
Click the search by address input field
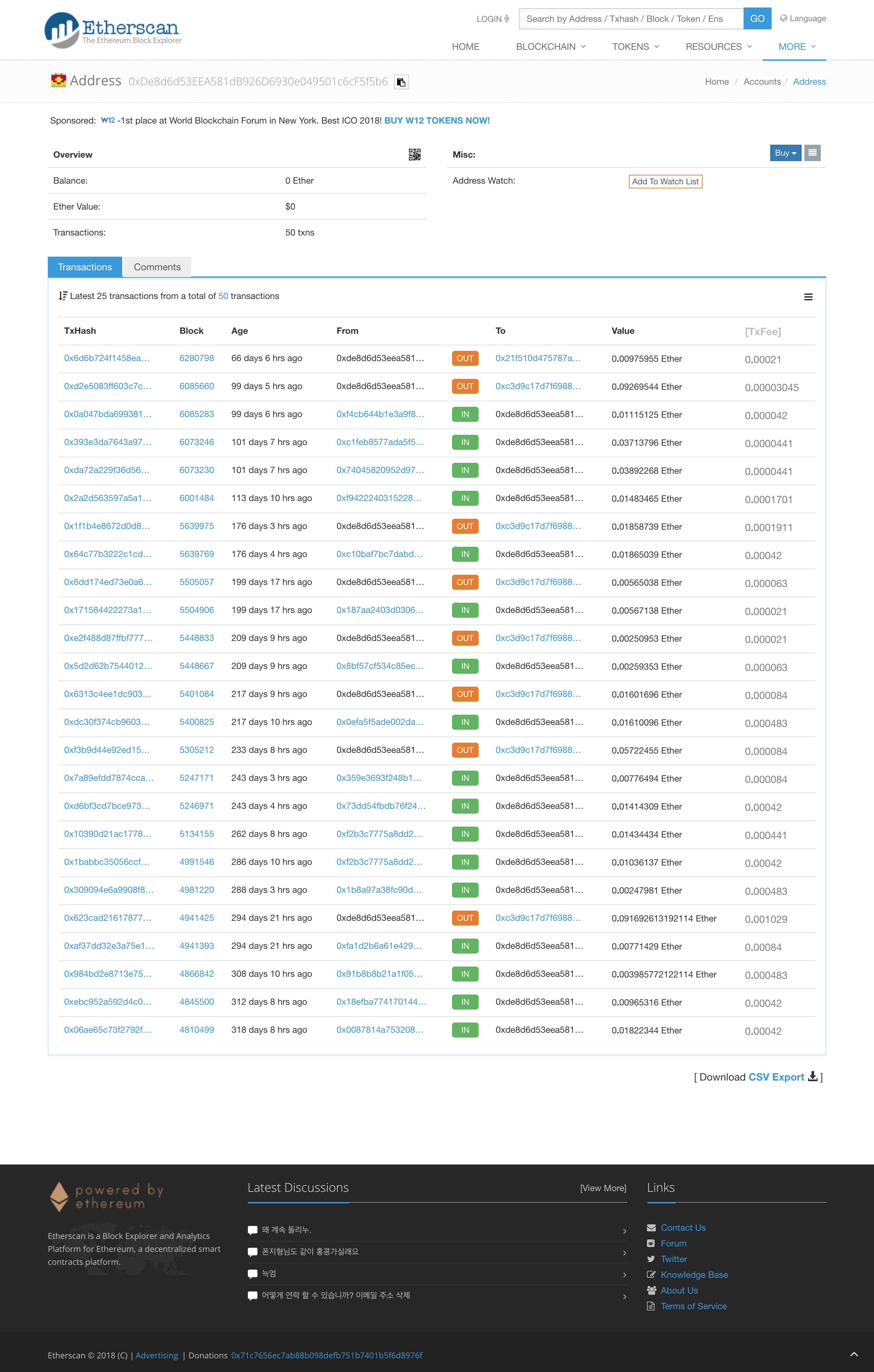click(631, 19)
